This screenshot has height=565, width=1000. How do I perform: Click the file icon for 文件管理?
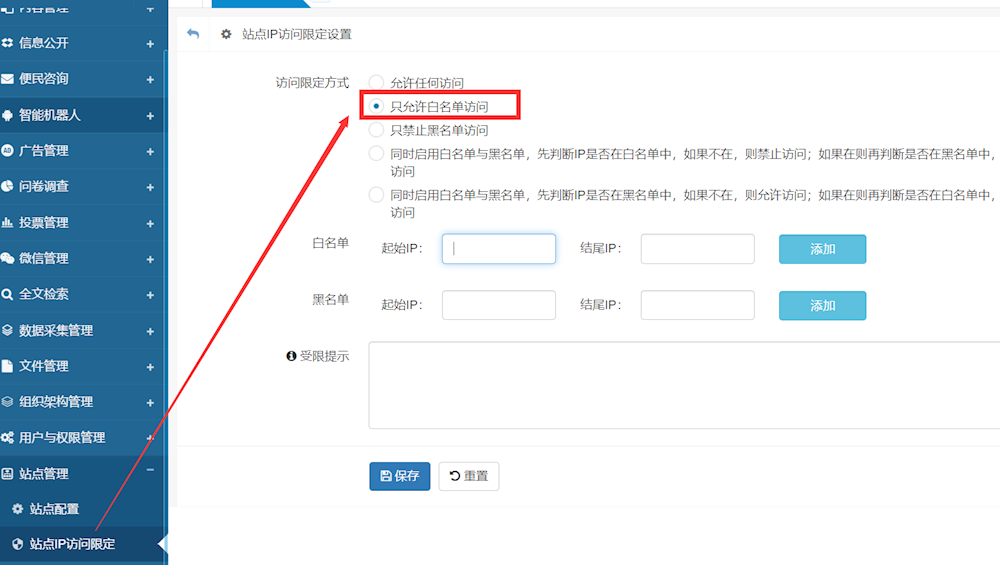pos(8,366)
